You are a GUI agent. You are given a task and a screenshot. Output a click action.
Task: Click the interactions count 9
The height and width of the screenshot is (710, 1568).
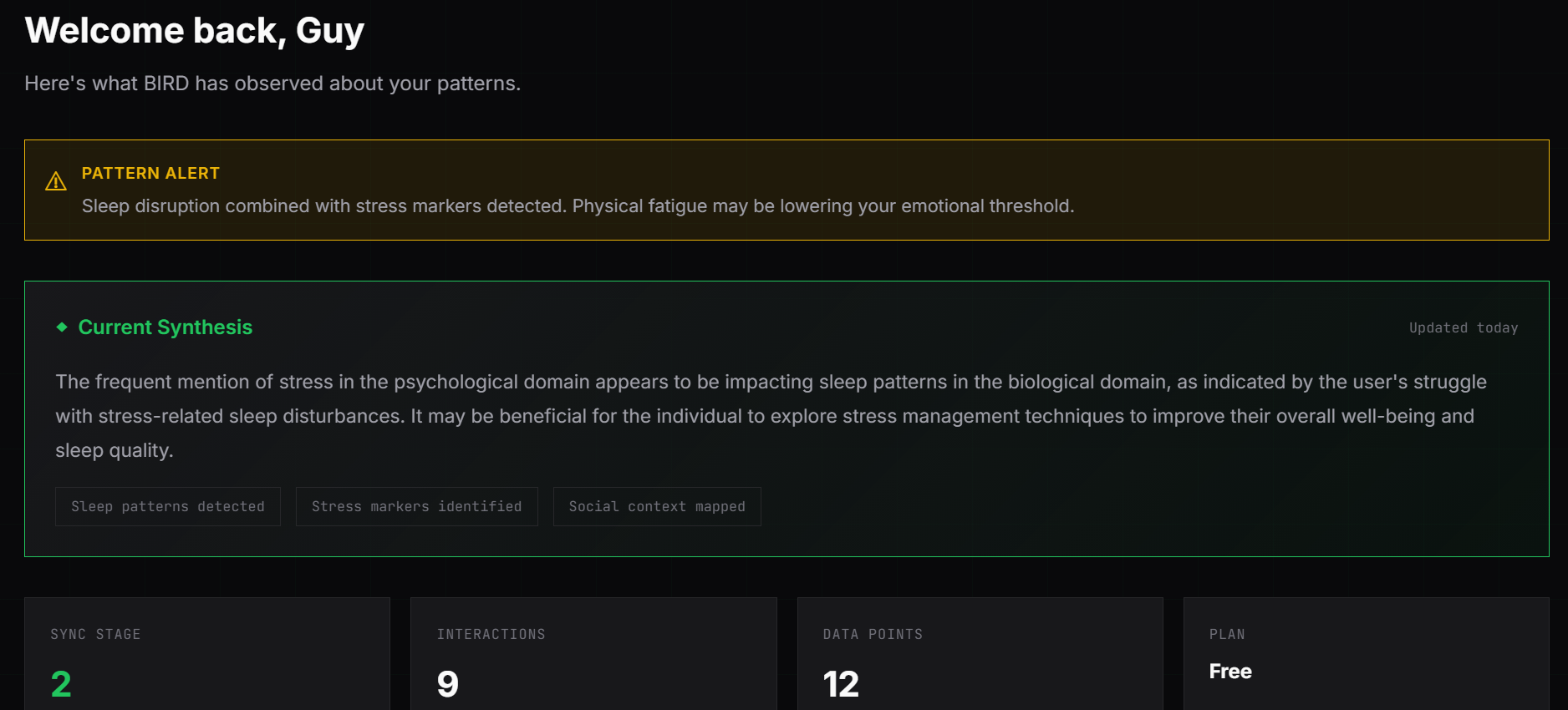(x=448, y=684)
